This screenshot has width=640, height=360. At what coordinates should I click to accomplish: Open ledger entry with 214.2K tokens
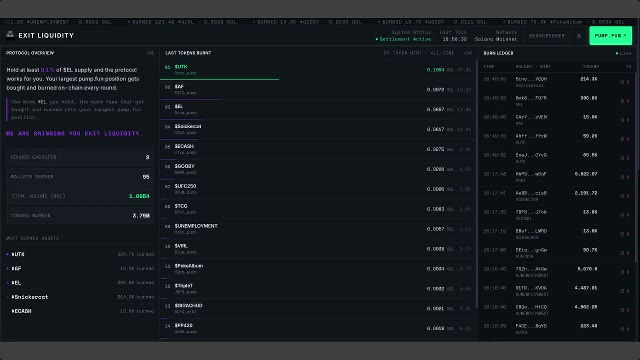coord(558,82)
